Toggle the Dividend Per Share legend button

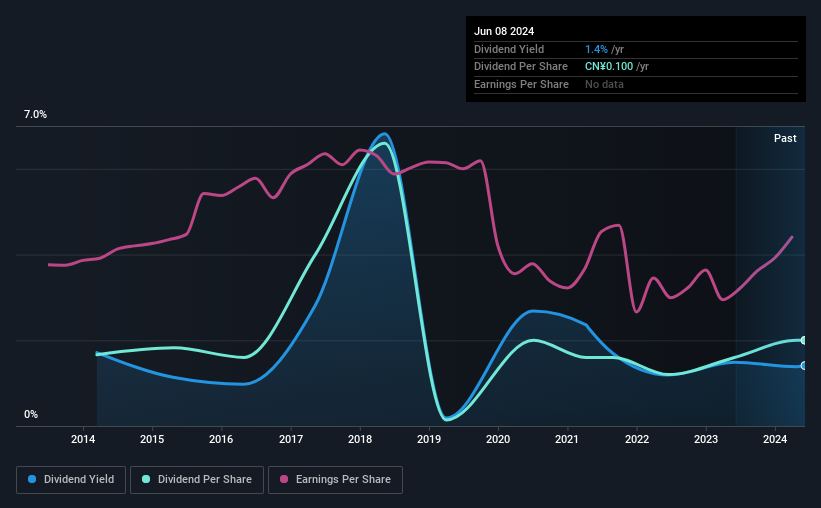197,480
